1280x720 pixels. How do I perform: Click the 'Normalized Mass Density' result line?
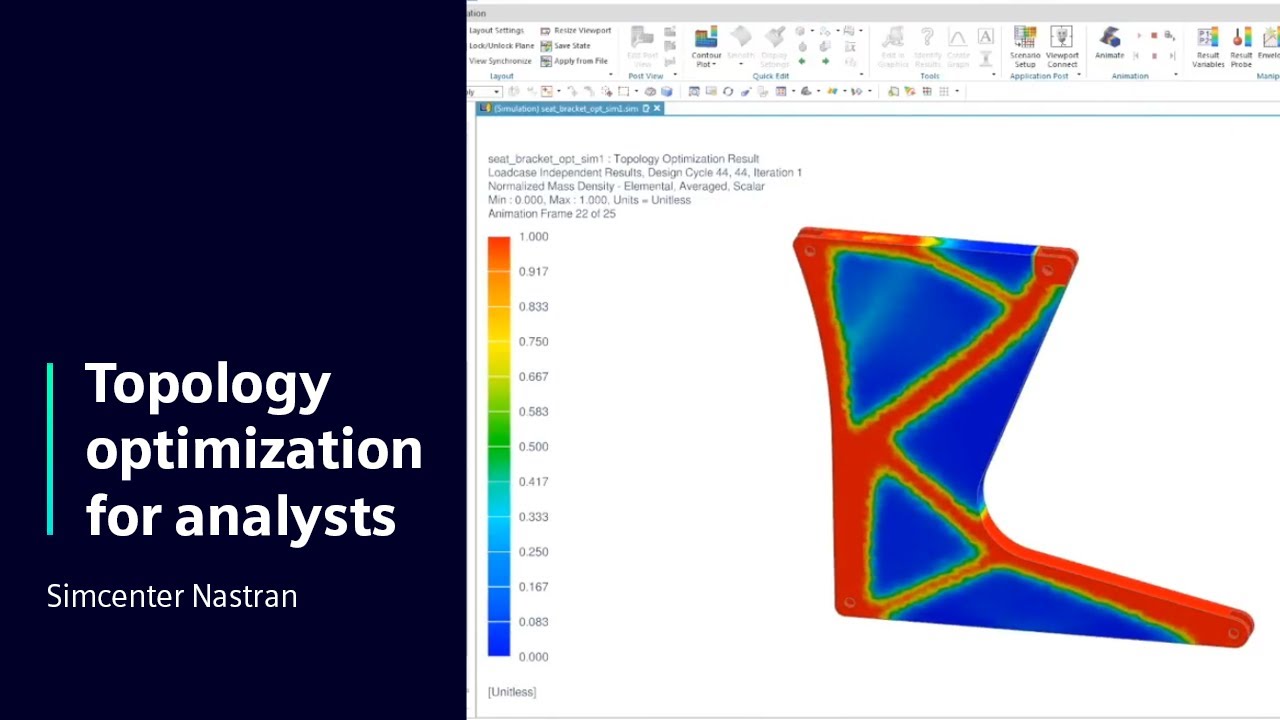click(626, 186)
